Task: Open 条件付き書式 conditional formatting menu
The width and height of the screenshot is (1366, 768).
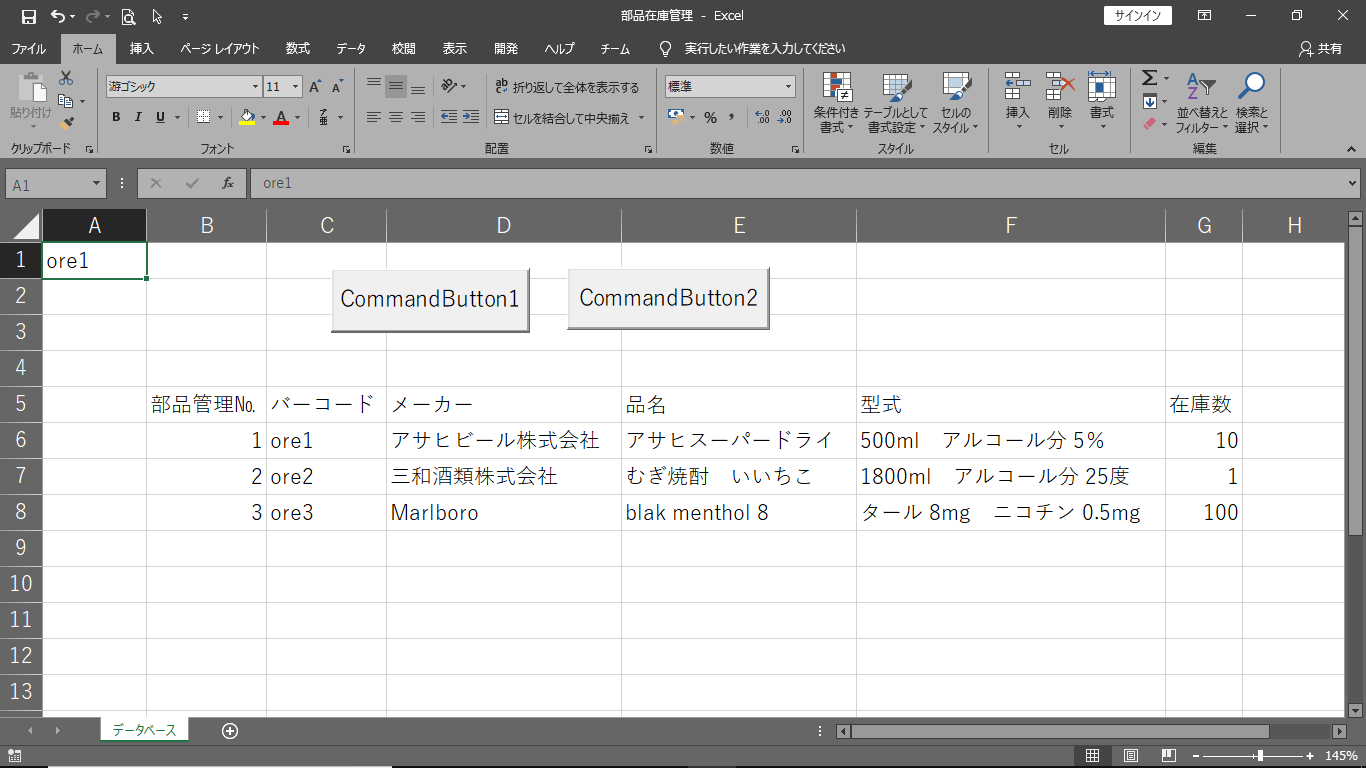Action: tap(836, 104)
